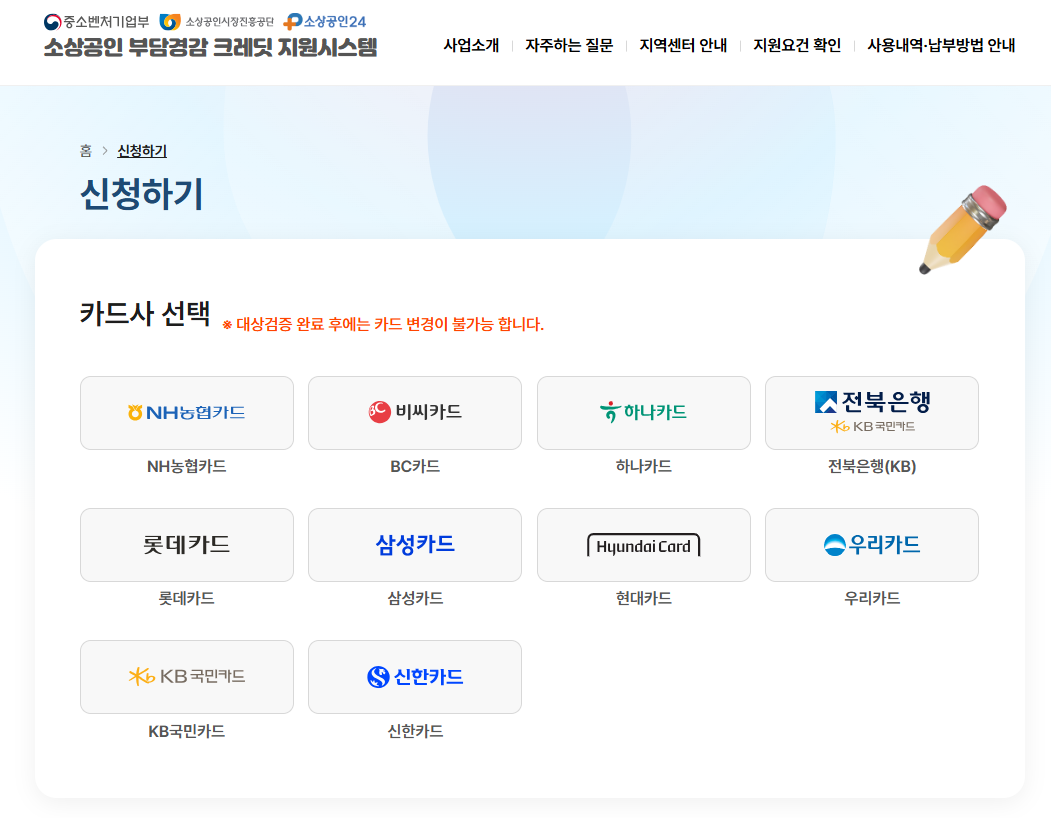Click the 소상공인 부담경감 크레딧 지원시스템 title
The image size is (1051, 818).
210,48
